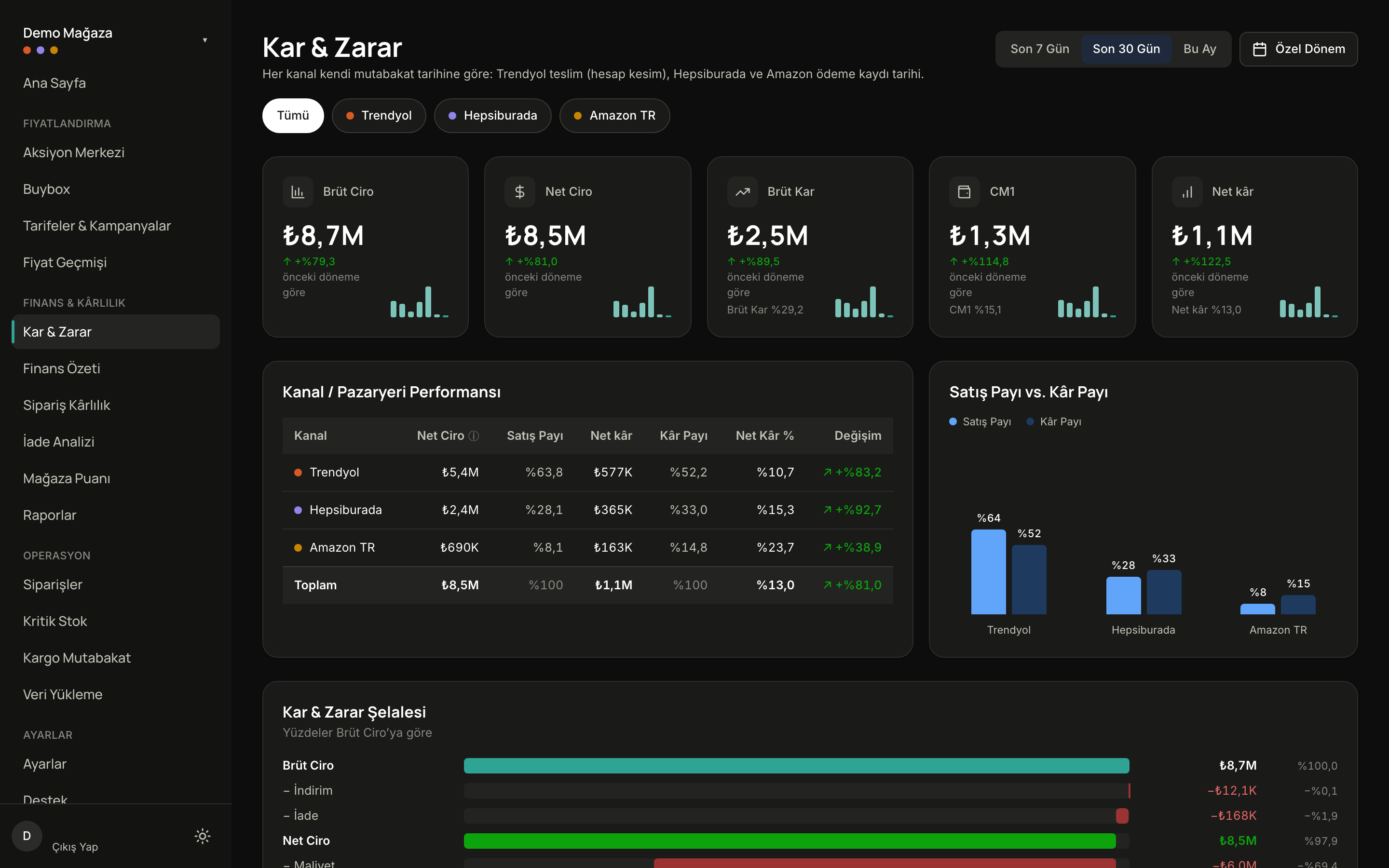
Task: Filter by Amazon TR channel chip
Action: click(615, 115)
